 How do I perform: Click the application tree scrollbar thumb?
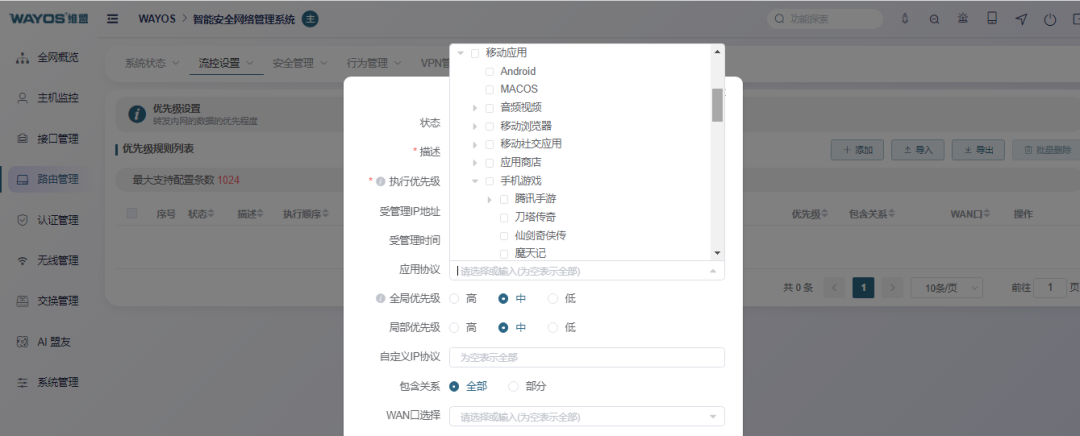[717, 105]
